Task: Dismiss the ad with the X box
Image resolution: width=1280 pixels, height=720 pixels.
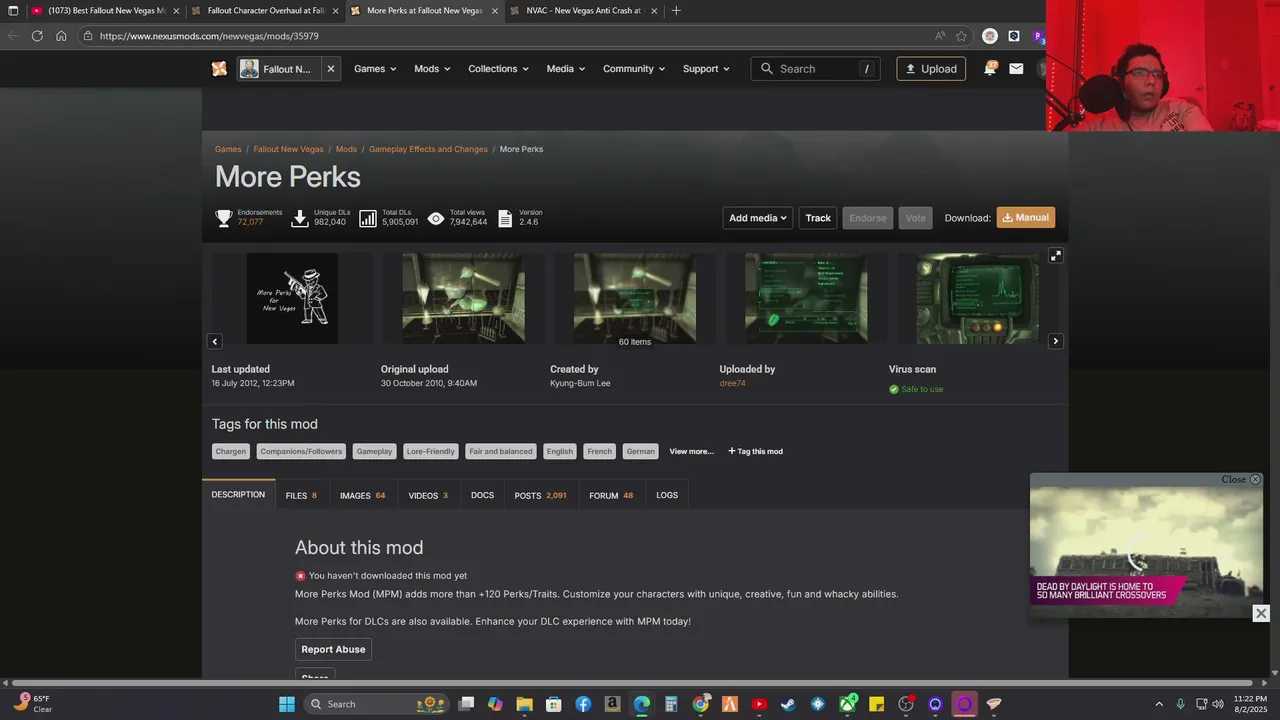Action: (1261, 614)
